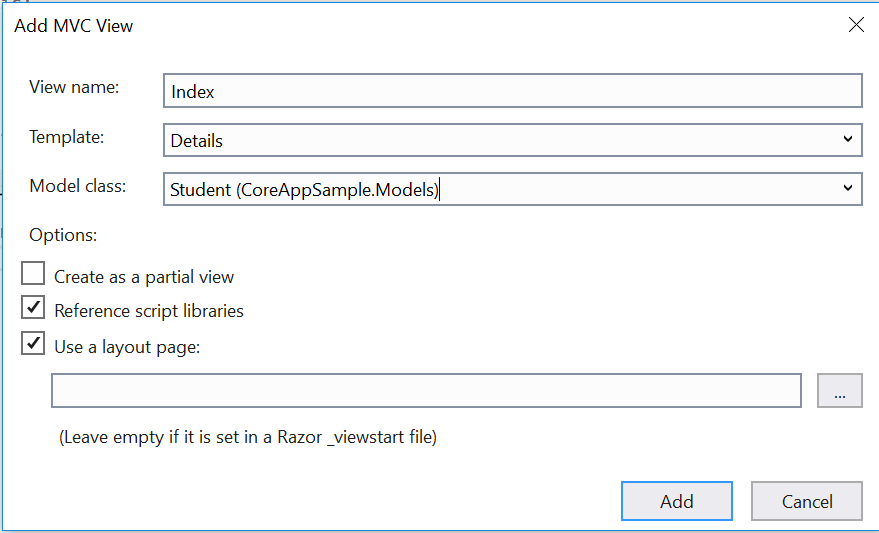Expand the Model class dropdown arrow
The height and width of the screenshot is (533, 879).
coord(848,188)
